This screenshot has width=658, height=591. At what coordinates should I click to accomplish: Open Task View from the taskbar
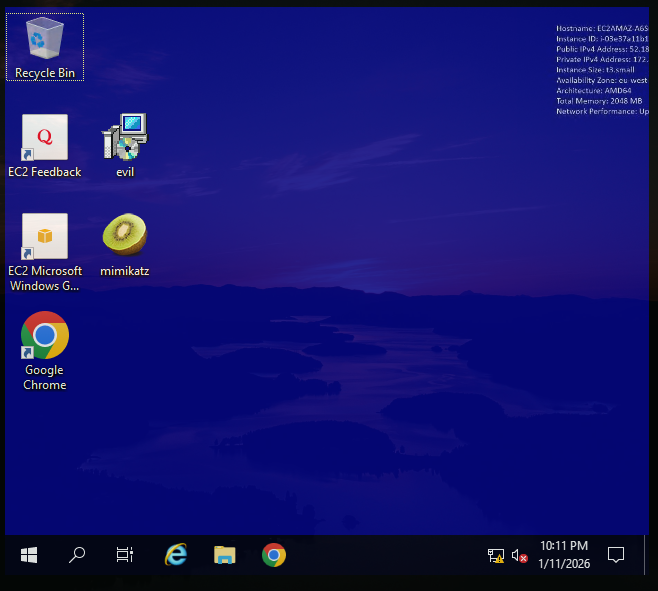coord(125,555)
